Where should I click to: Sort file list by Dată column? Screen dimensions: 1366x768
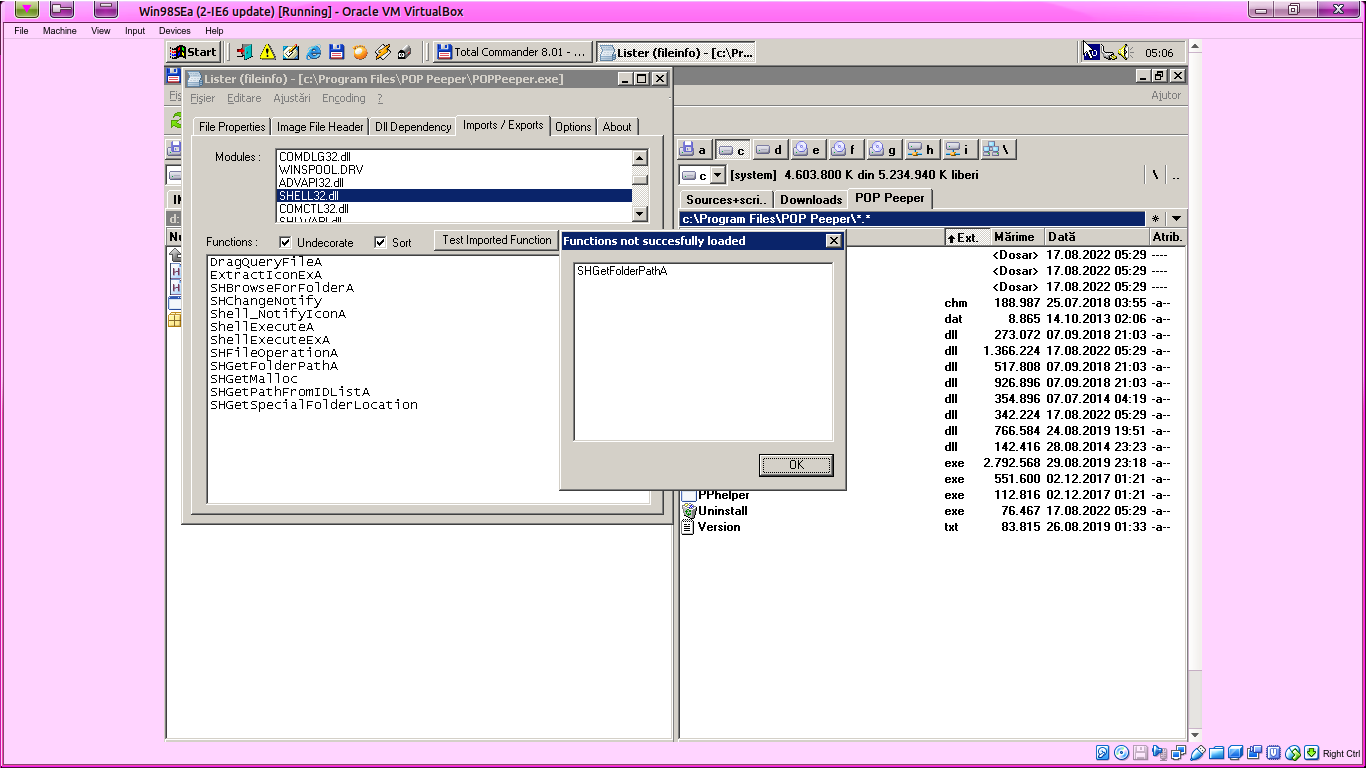point(1097,237)
